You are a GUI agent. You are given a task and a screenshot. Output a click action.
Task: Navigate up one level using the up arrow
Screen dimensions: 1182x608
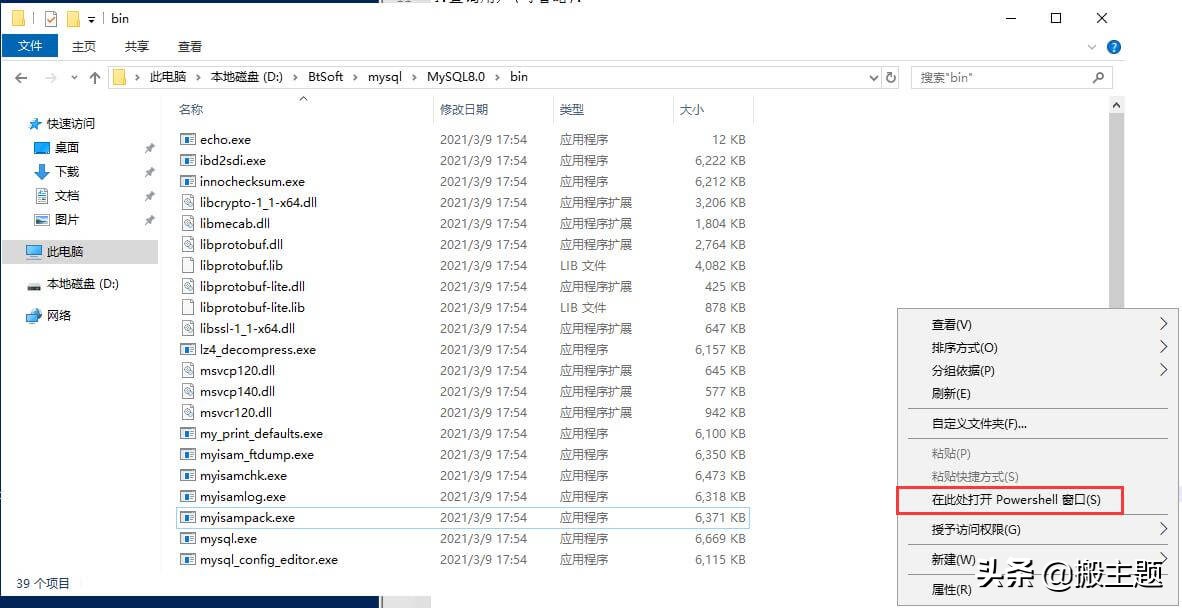click(95, 77)
